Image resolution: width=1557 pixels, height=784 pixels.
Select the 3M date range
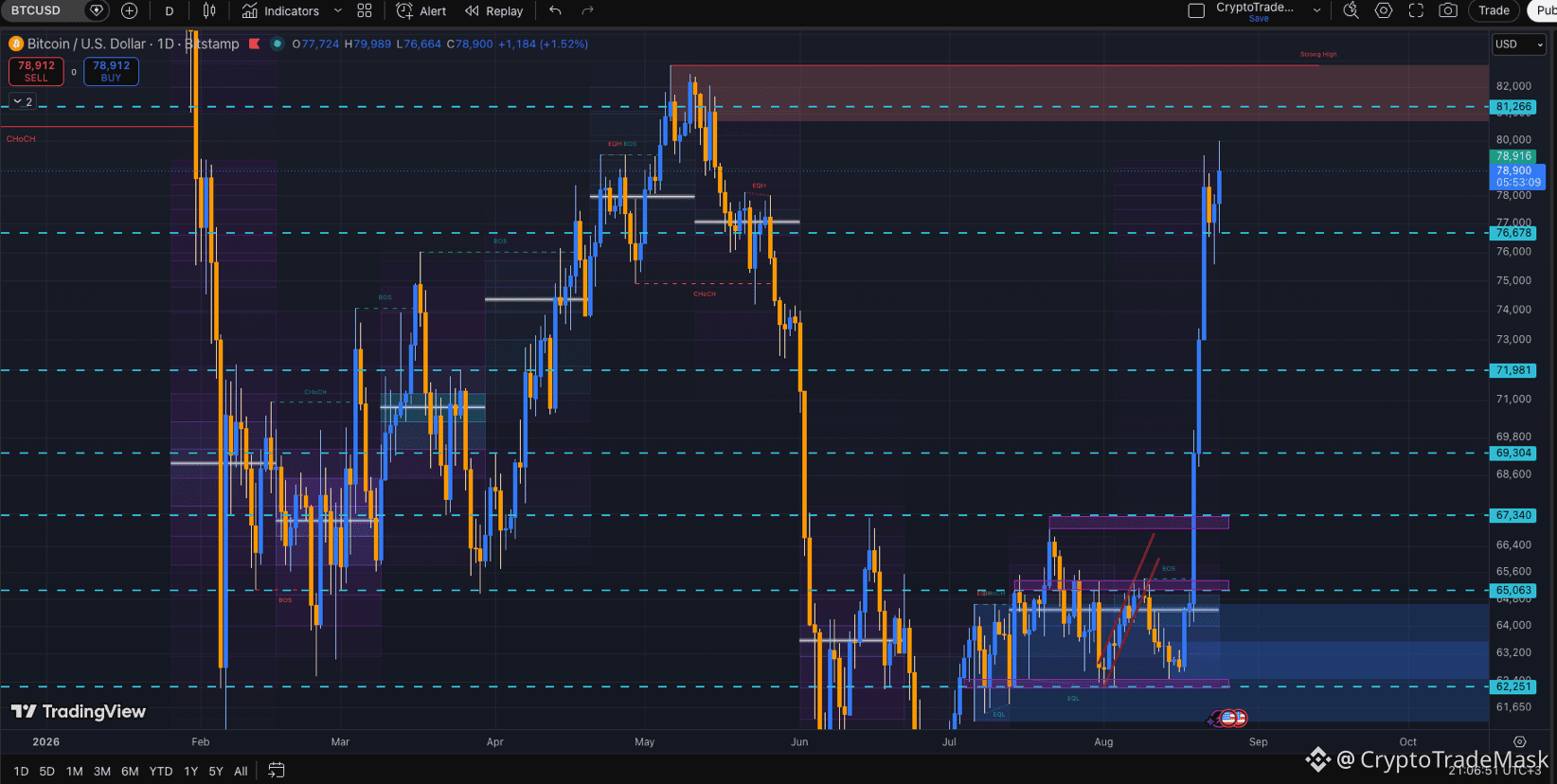click(102, 772)
